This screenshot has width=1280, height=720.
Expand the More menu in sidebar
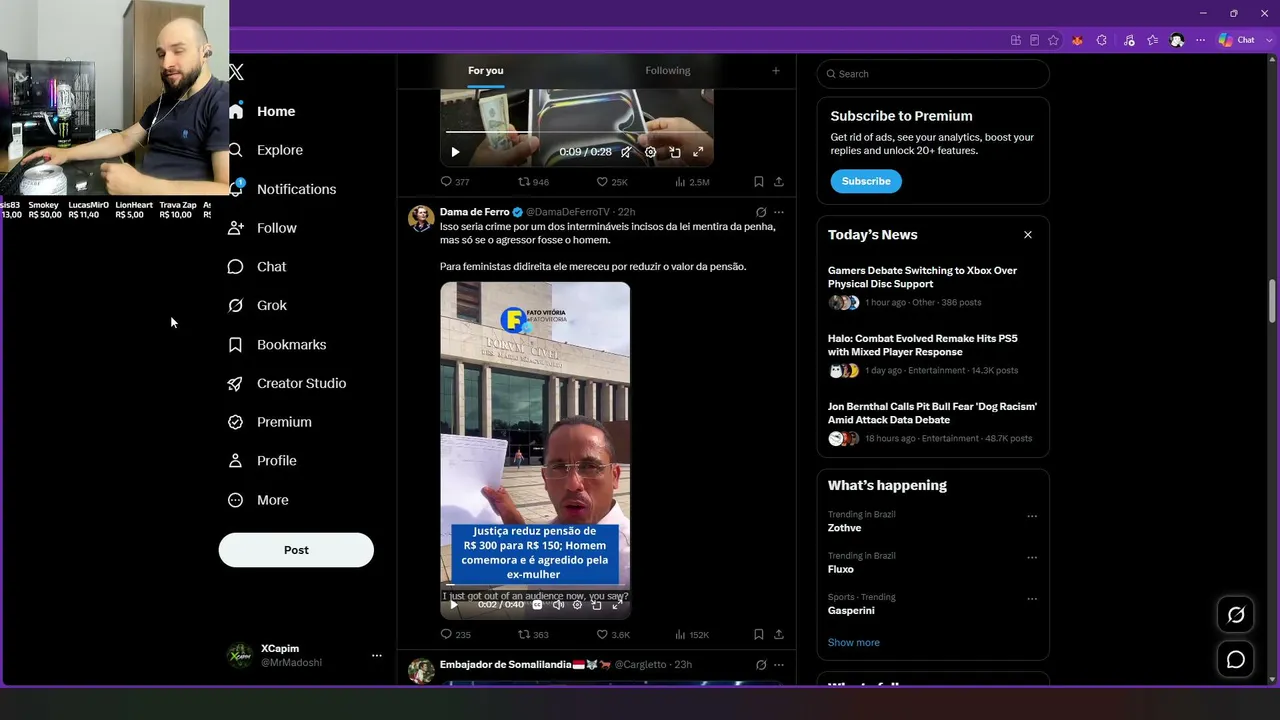coord(258,500)
